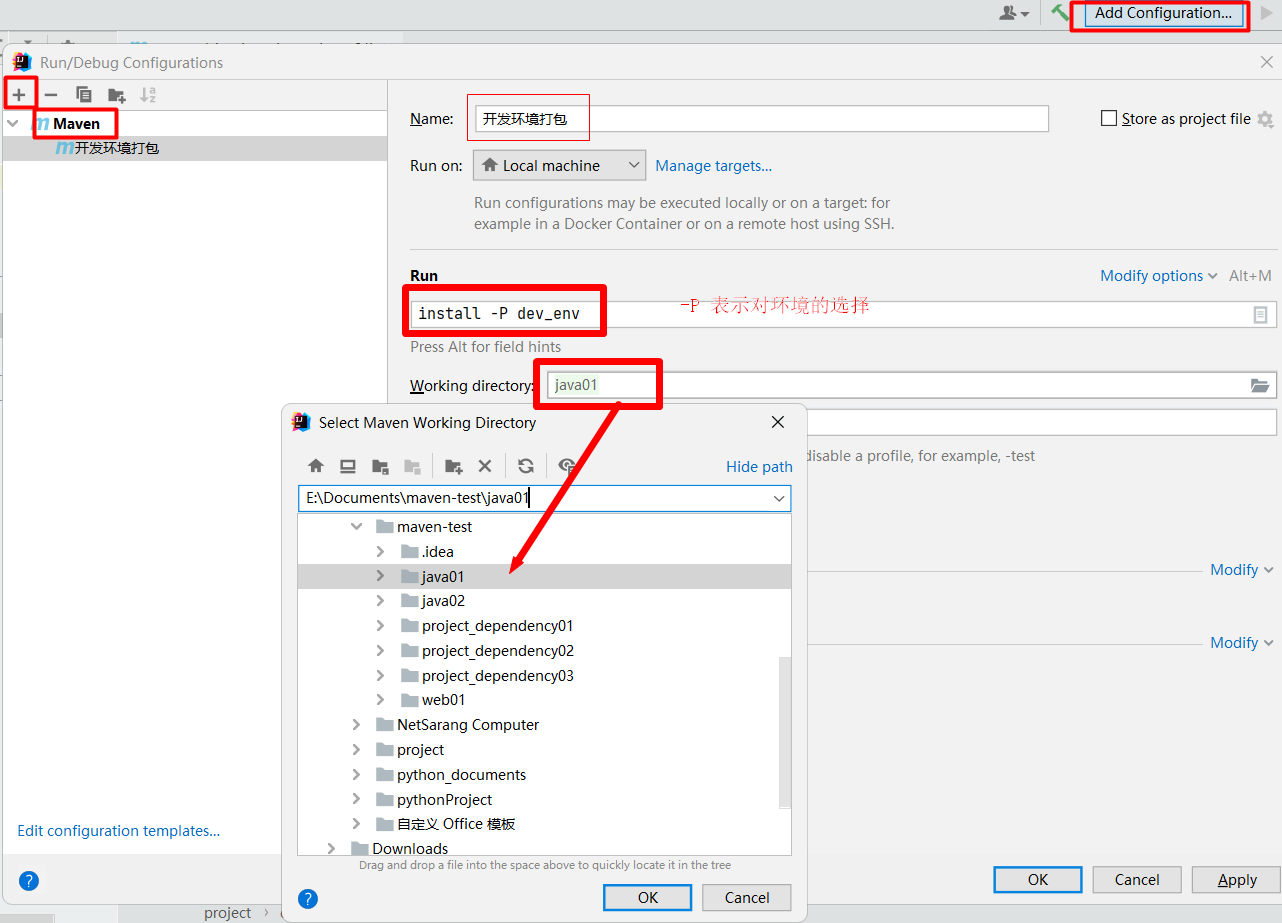This screenshot has height=923, width=1282.
Task: Collapse the maven-test folder
Action: point(356,527)
